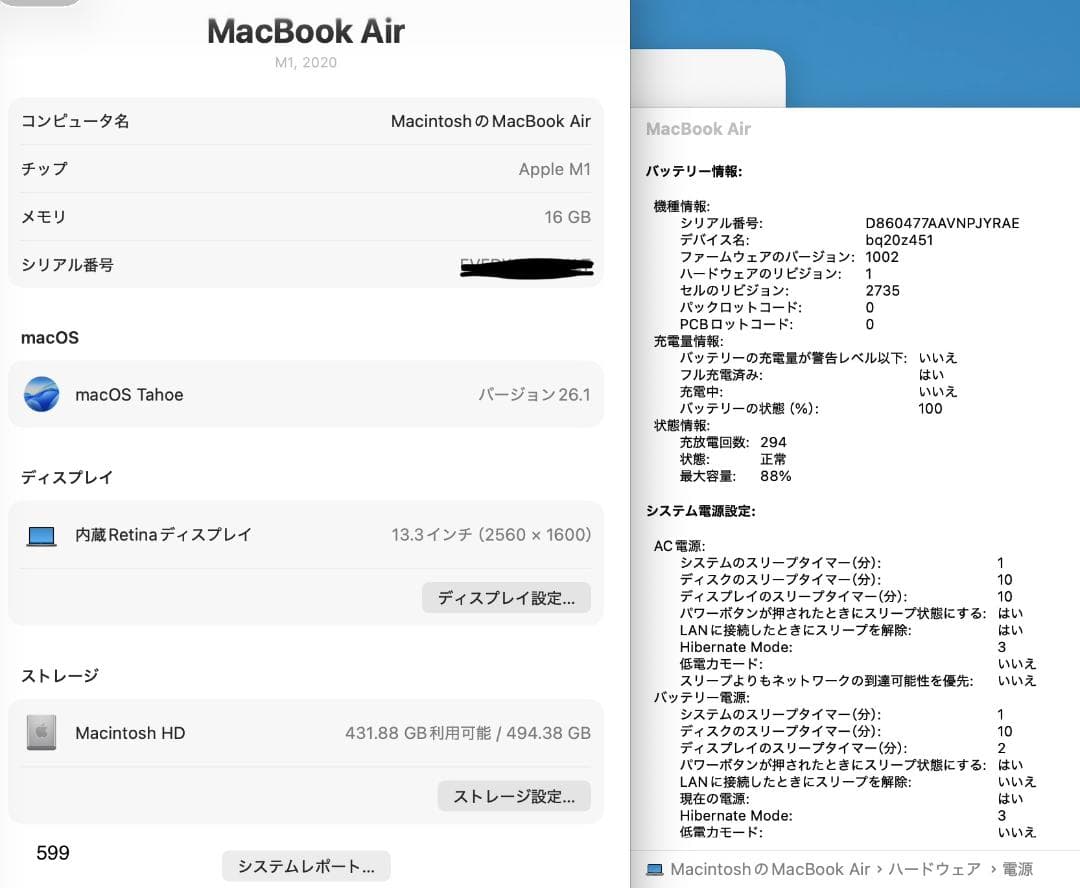Click the Macintosh HD drive icon
This screenshot has width=1080, height=888.
tap(41, 732)
